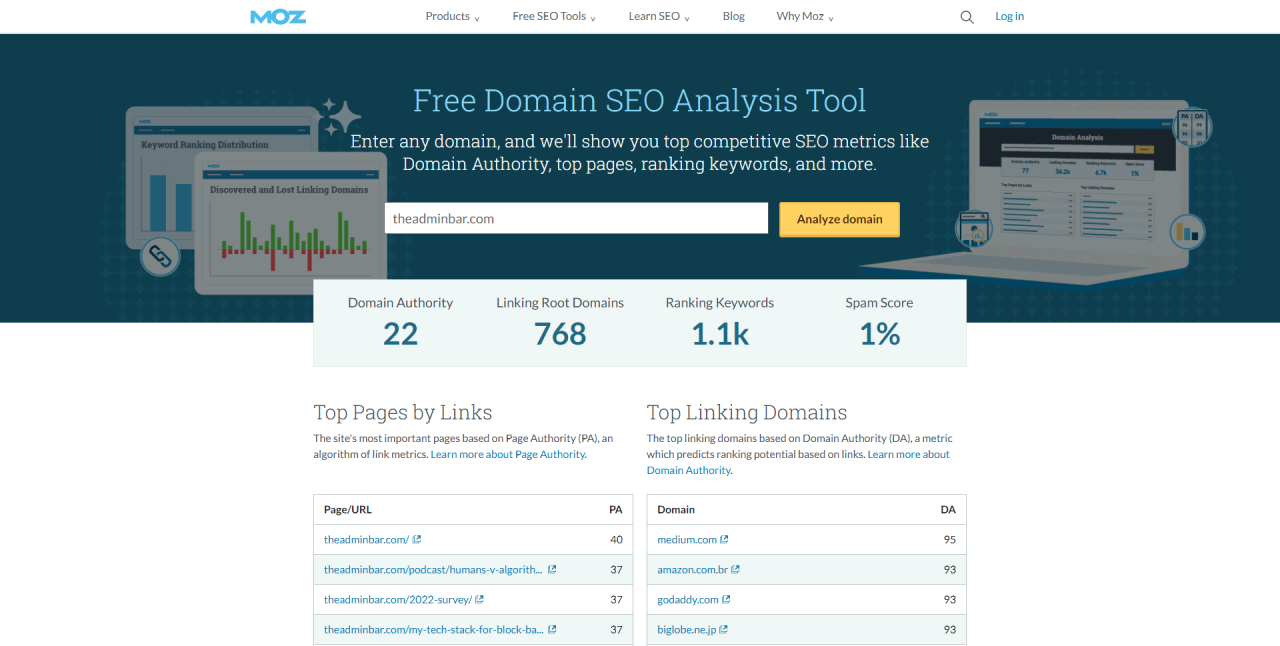Open external link icon beside godaddy.com
The image size is (1280, 646).
[727, 599]
